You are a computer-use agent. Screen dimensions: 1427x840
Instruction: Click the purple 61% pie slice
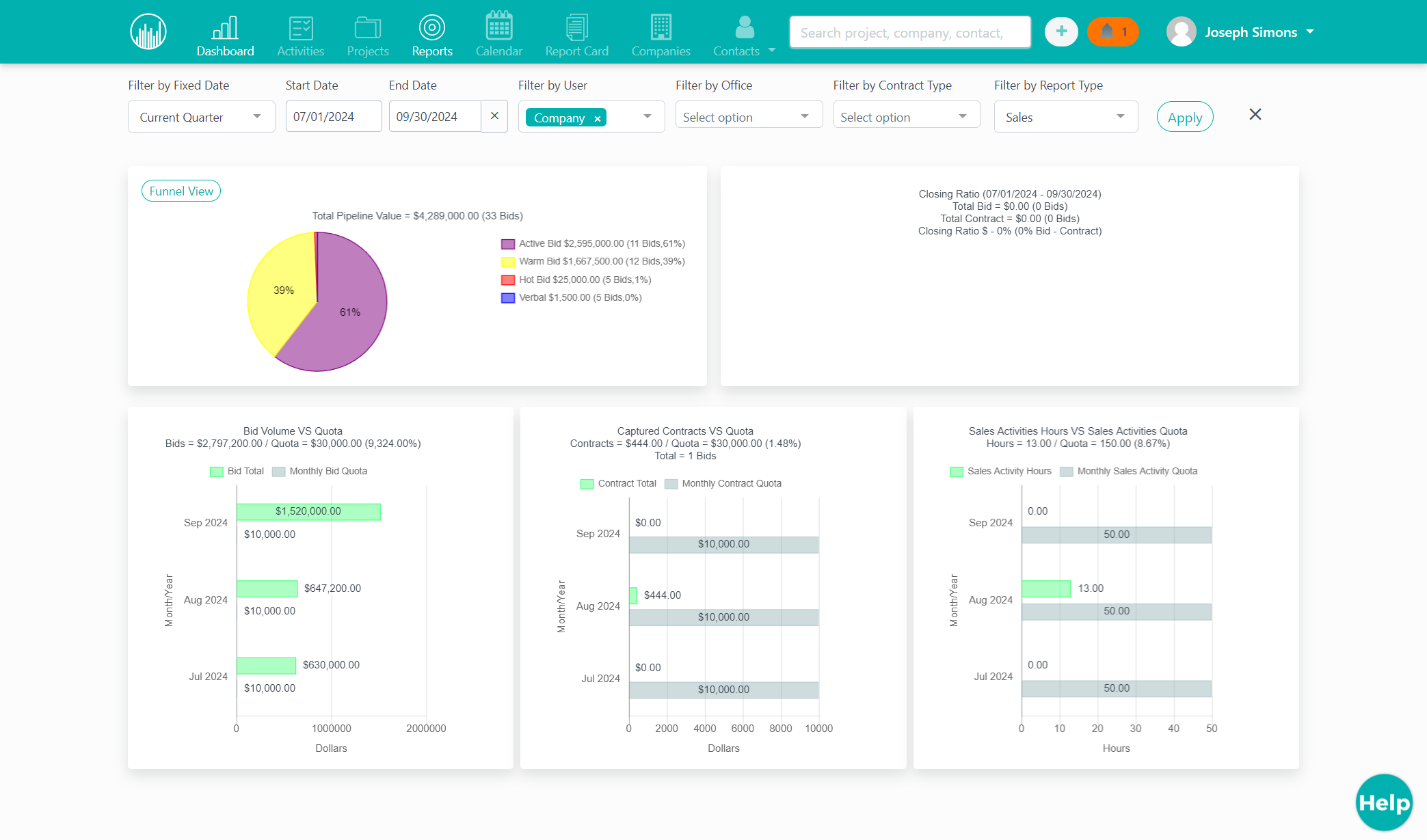click(x=350, y=312)
